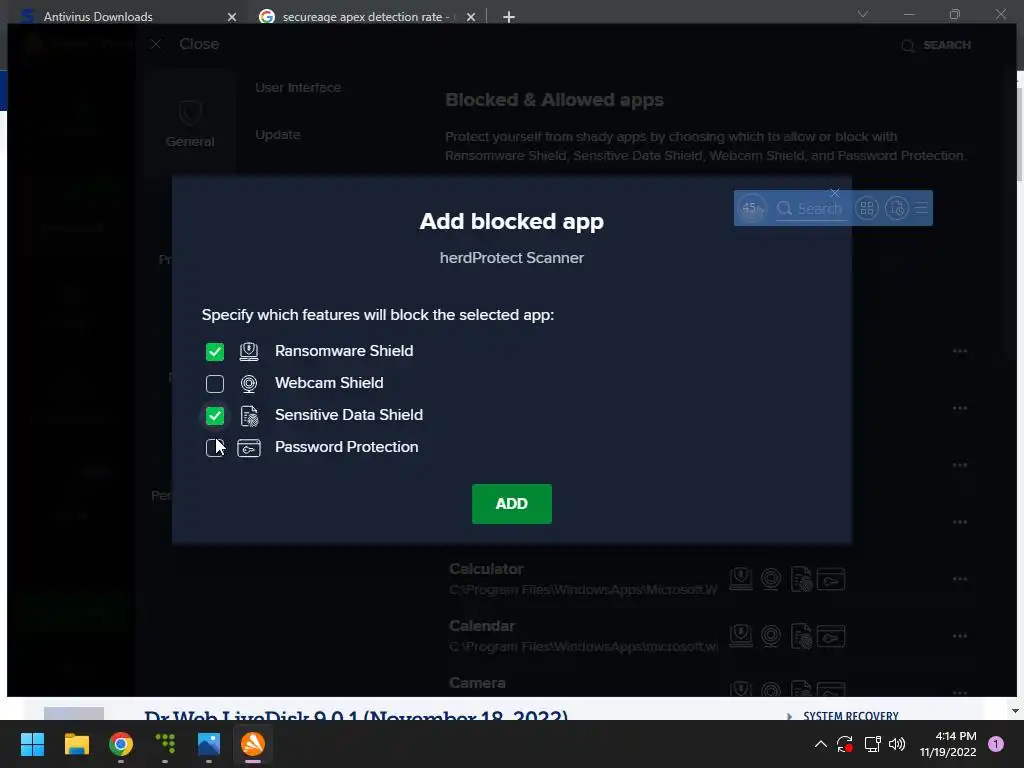
Task: Click Calculator's Password Protection icon
Action: (831, 579)
